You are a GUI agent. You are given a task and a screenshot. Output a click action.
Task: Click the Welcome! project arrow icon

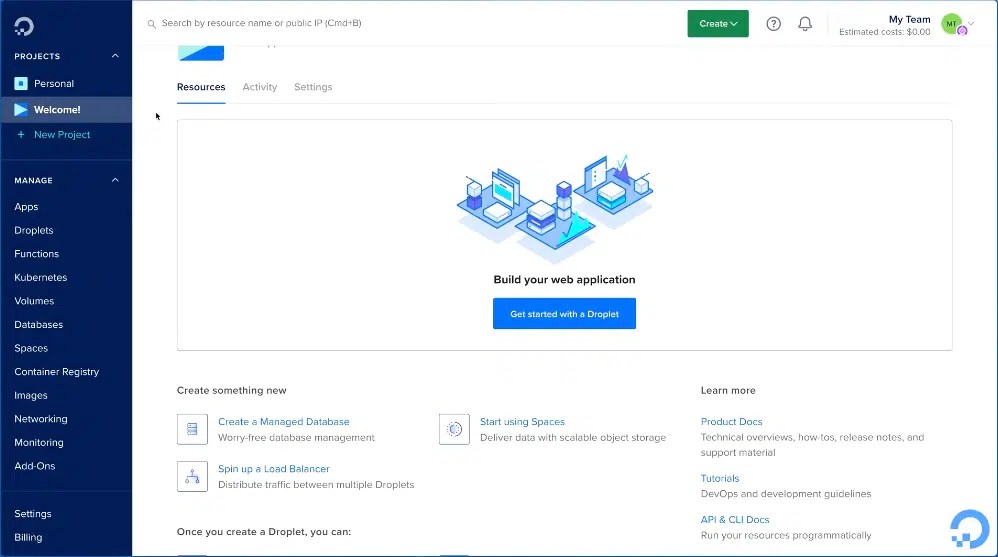[x=21, y=109]
